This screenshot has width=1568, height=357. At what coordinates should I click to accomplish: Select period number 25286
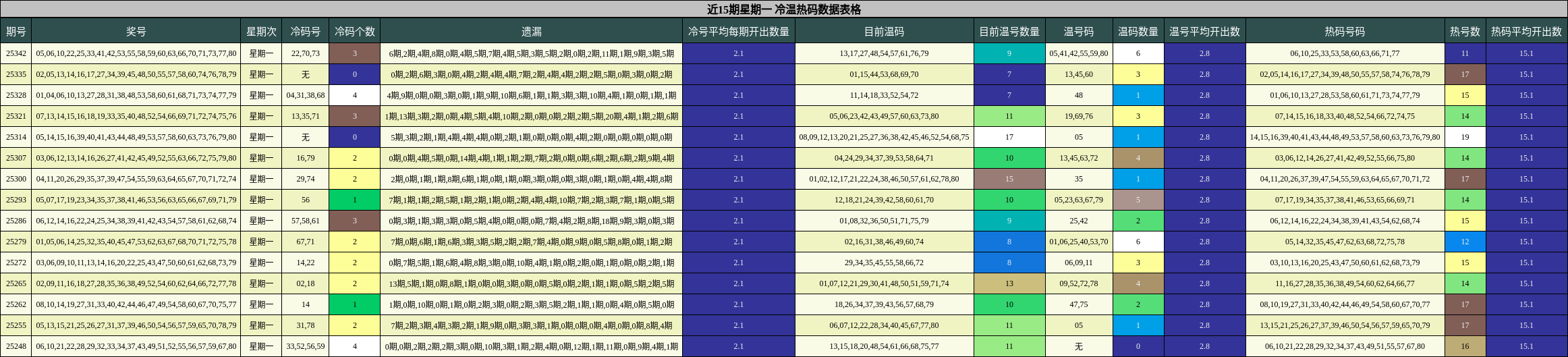[x=16, y=221]
